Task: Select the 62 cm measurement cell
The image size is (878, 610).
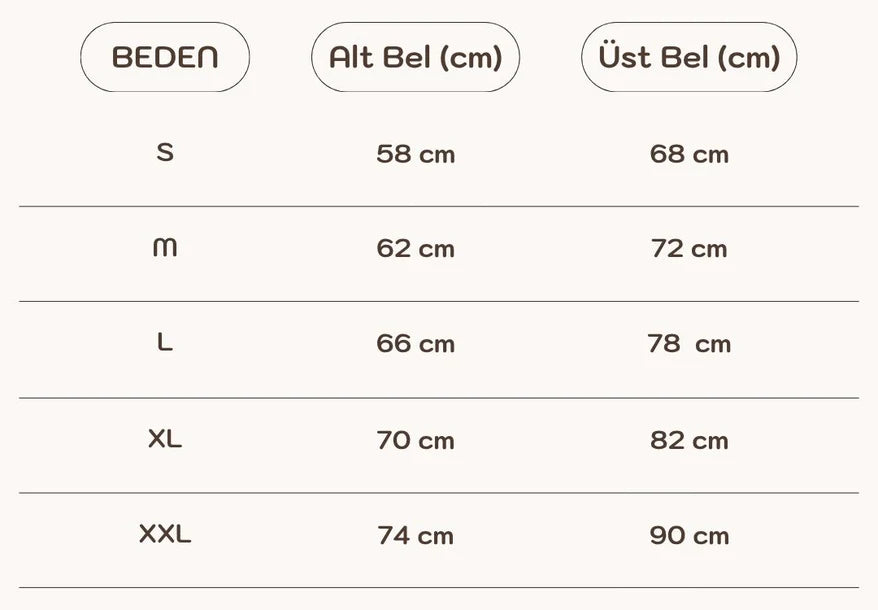Action: [415, 249]
